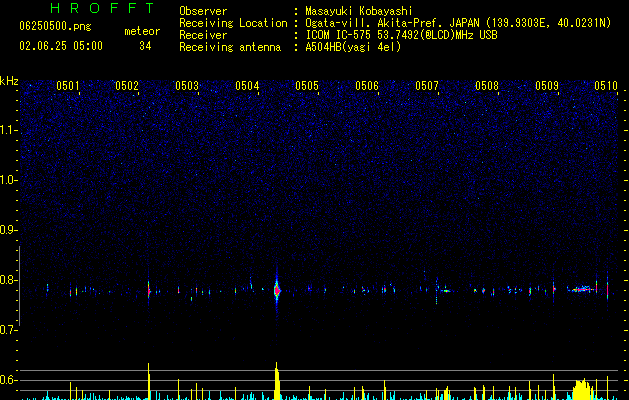Click the meteor count label
The height and width of the screenshot is (400, 629).
click(x=142, y=31)
